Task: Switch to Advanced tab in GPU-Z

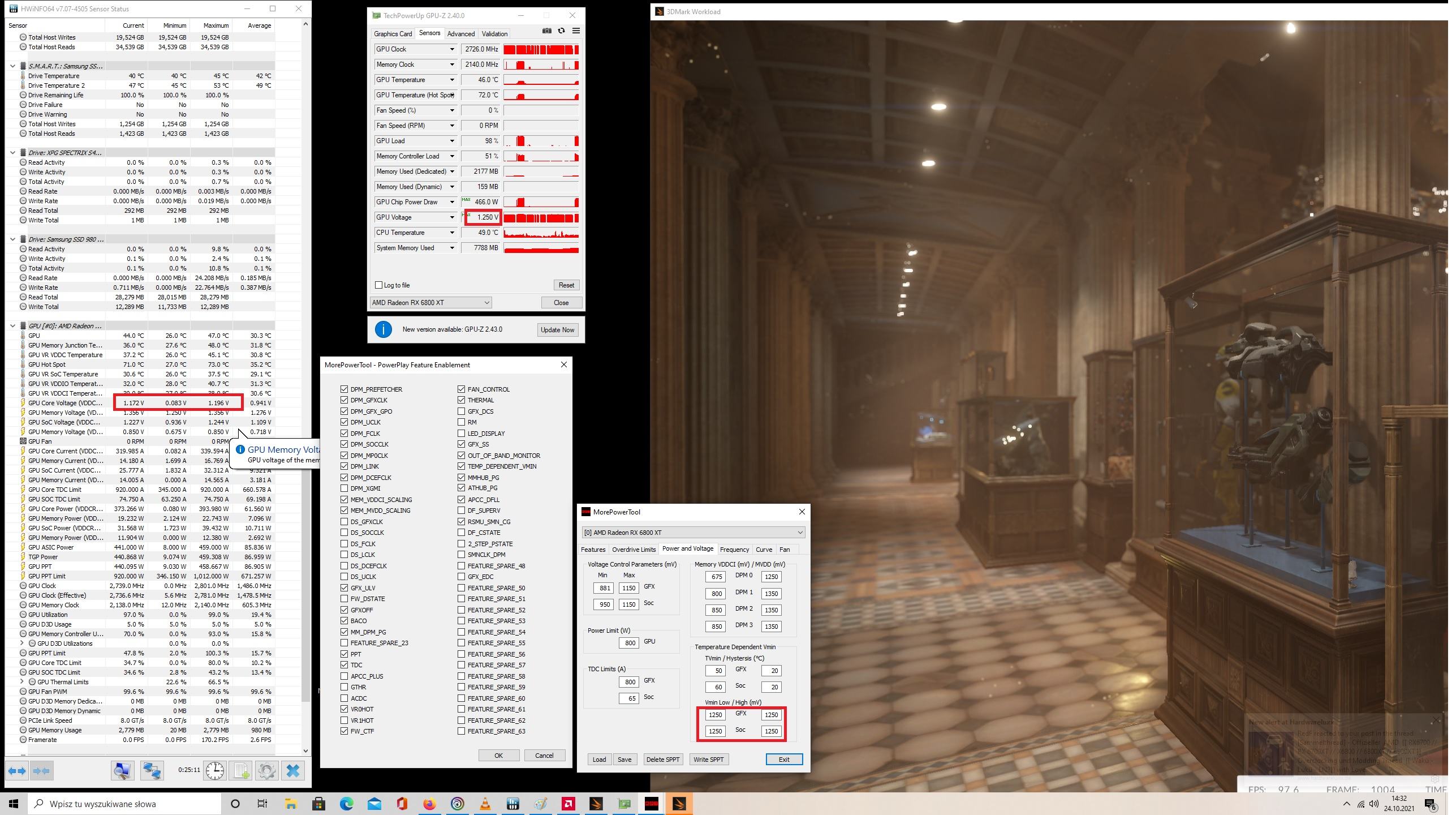Action: pos(460,34)
